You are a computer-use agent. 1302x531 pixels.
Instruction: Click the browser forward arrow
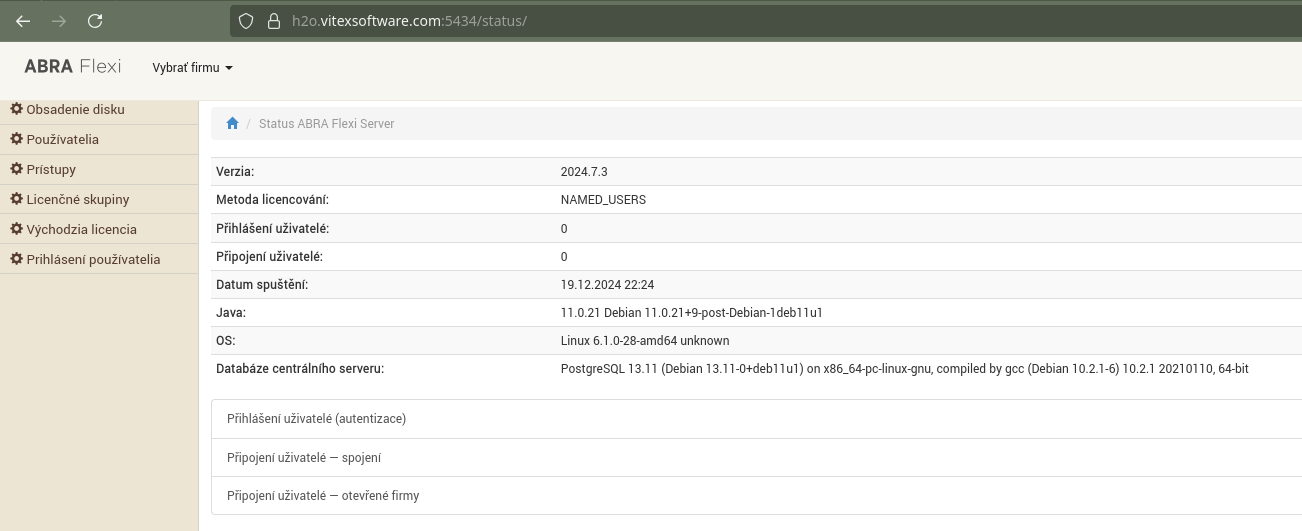point(59,21)
